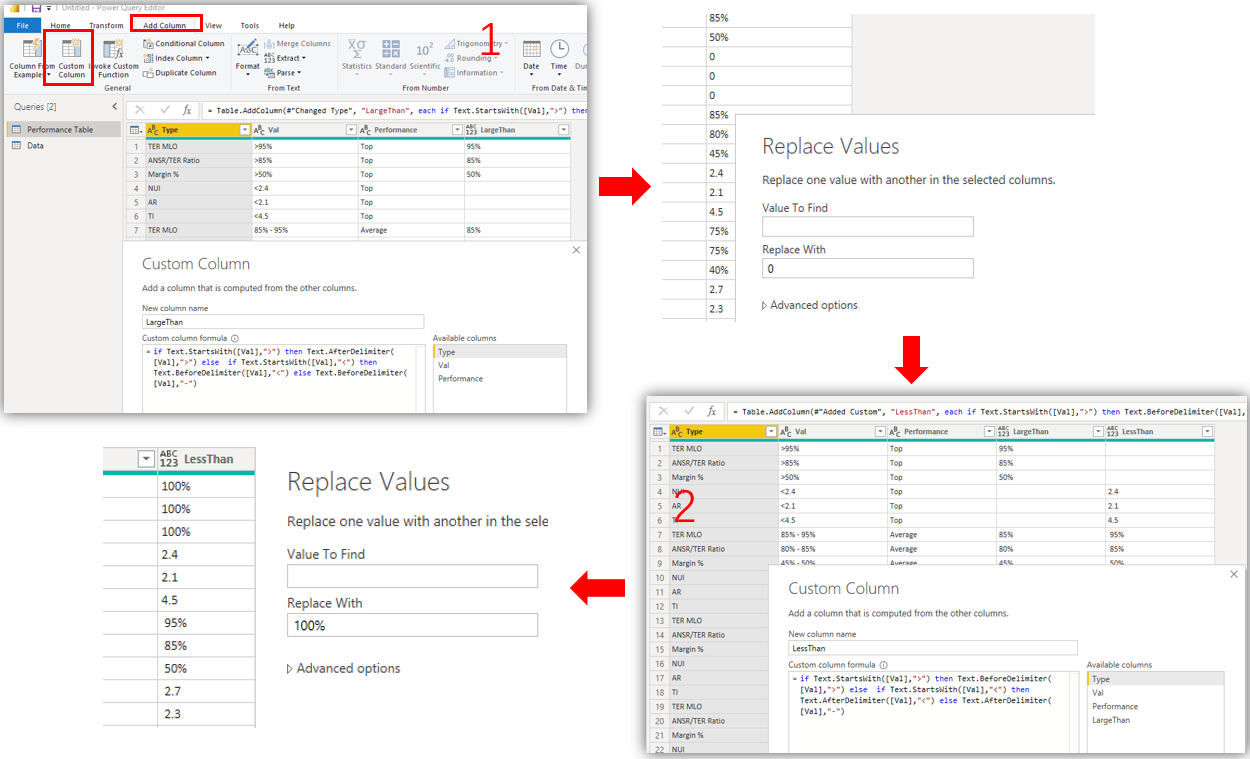Click table menu icon in top-left grid corner
This screenshot has height=759, width=1250.
135,130
